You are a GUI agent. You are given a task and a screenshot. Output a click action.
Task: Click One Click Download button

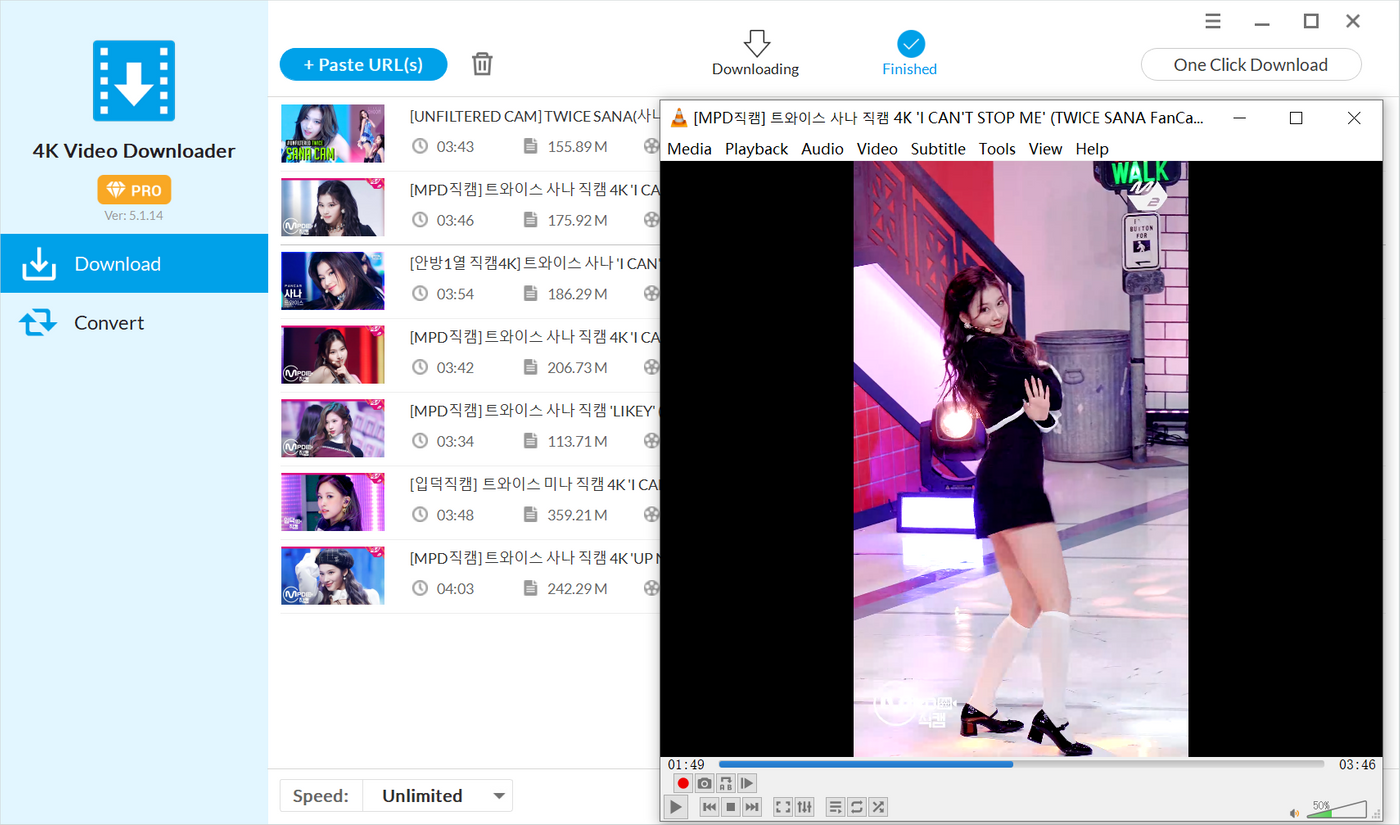pos(1251,65)
